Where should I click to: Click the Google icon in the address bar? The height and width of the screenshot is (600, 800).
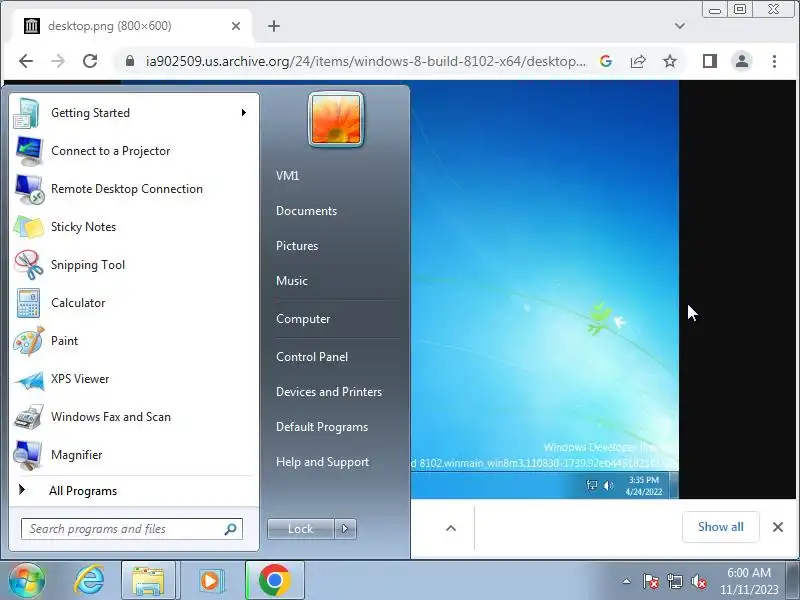(x=606, y=61)
